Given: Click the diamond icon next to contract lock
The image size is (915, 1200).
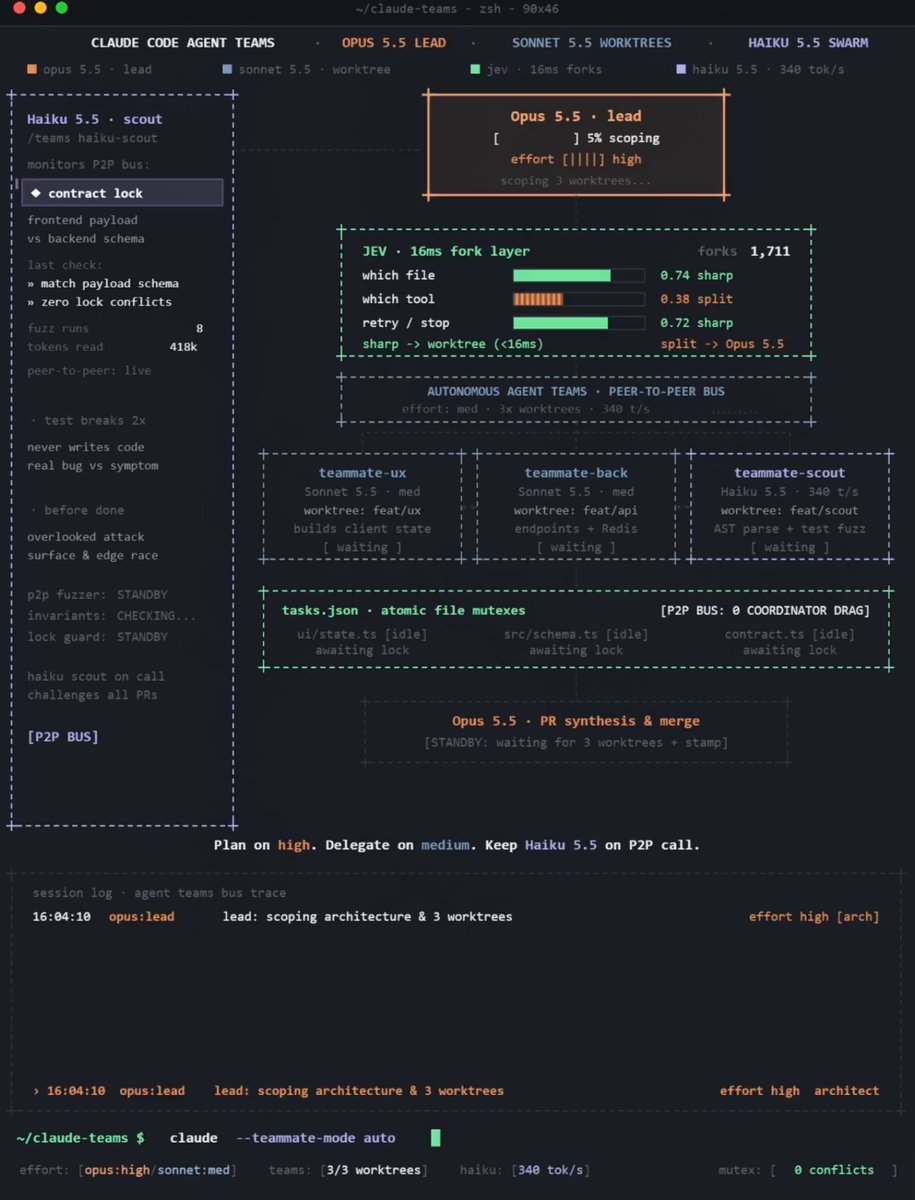Looking at the screenshot, I should pyautogui.click(x=35, y=193).
